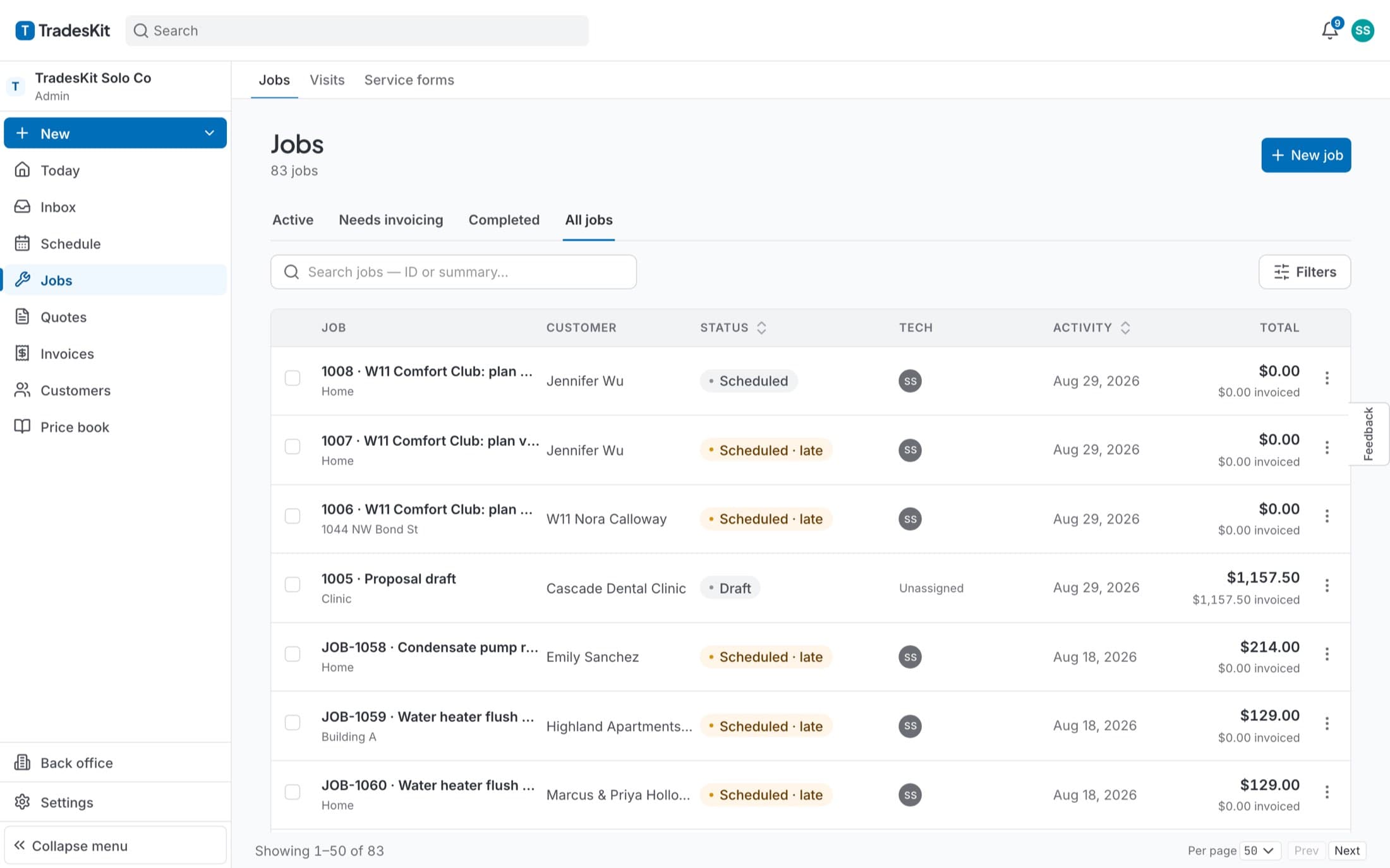Open the Customers people icon
The width and height of the screenshot is (1390, 868).
[22, 390]
